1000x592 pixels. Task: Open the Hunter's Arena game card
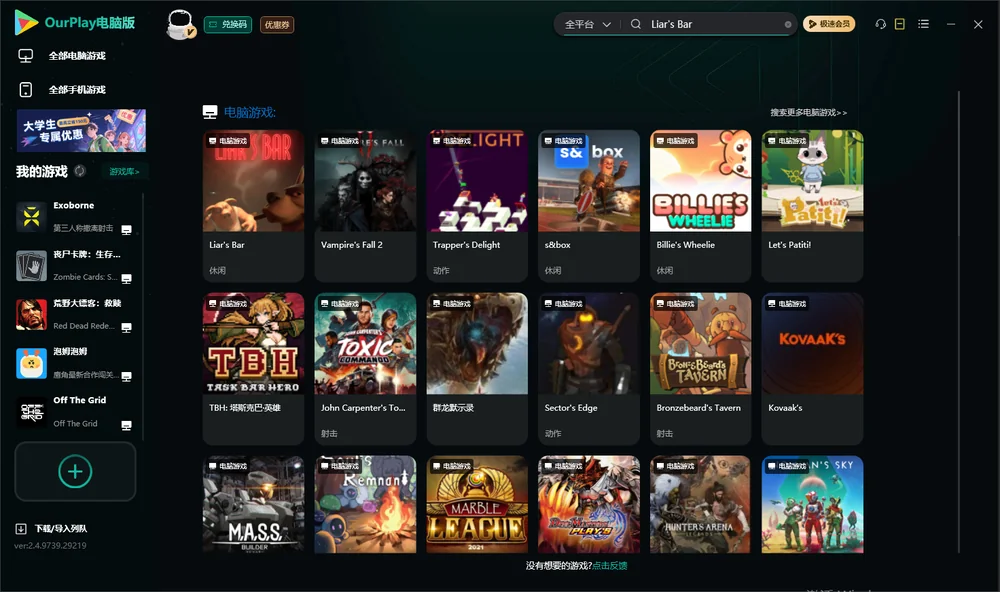pyautogui.click(x=700, y=504)
